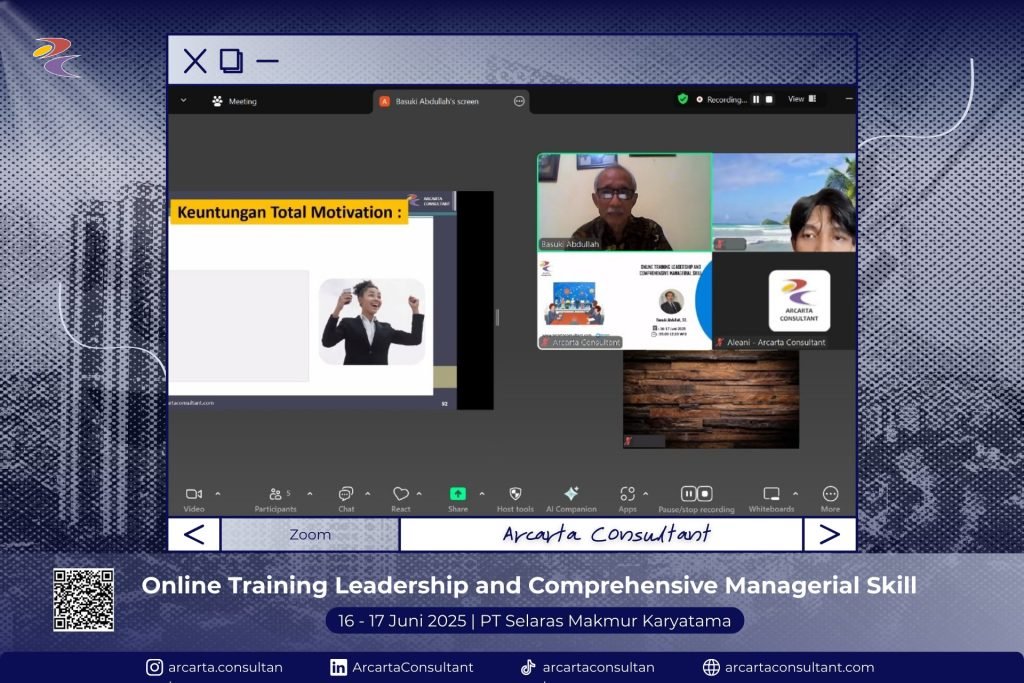Expand the Whiteboards options chevron
The width and height of the screenshot is (1024, 683).
(795, 493)
